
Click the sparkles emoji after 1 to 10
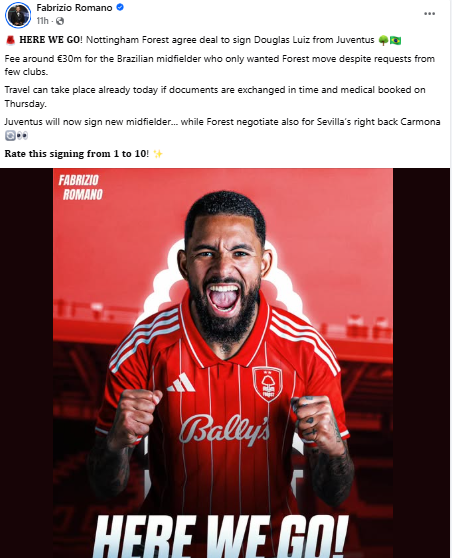[x=158, y=154]
